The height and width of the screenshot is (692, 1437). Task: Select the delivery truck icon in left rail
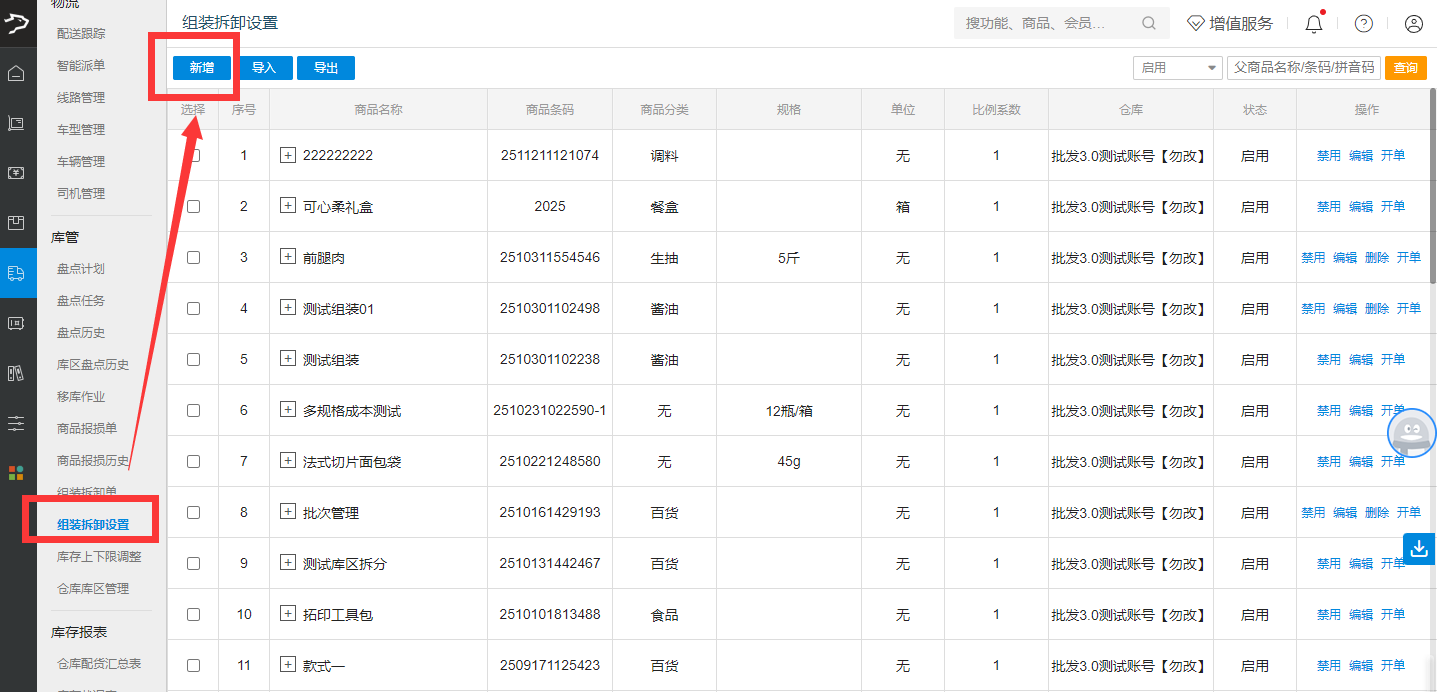[x=16, y=273]
